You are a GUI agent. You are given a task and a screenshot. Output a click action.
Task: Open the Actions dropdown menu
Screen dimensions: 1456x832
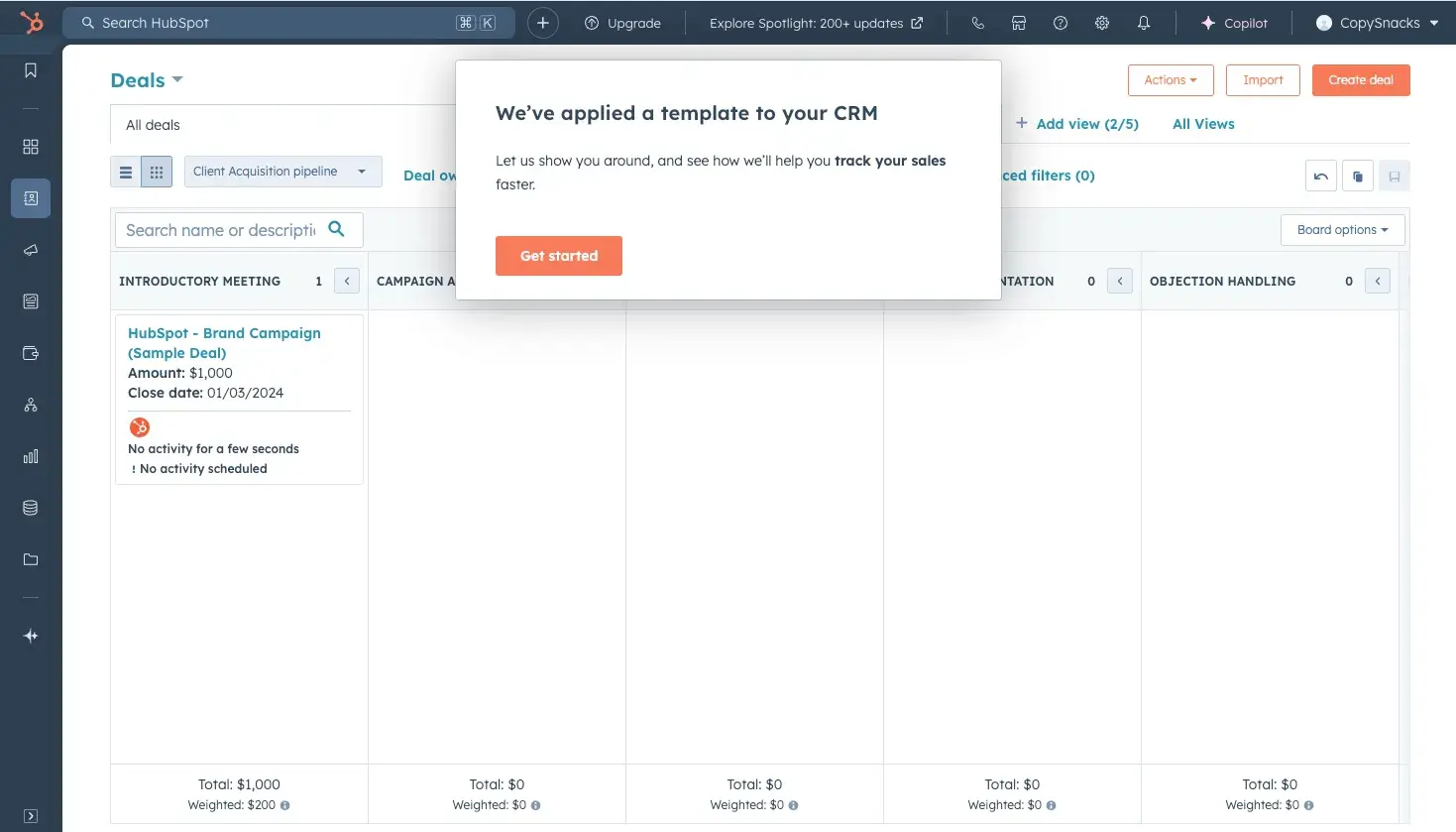pos(1170,80)
